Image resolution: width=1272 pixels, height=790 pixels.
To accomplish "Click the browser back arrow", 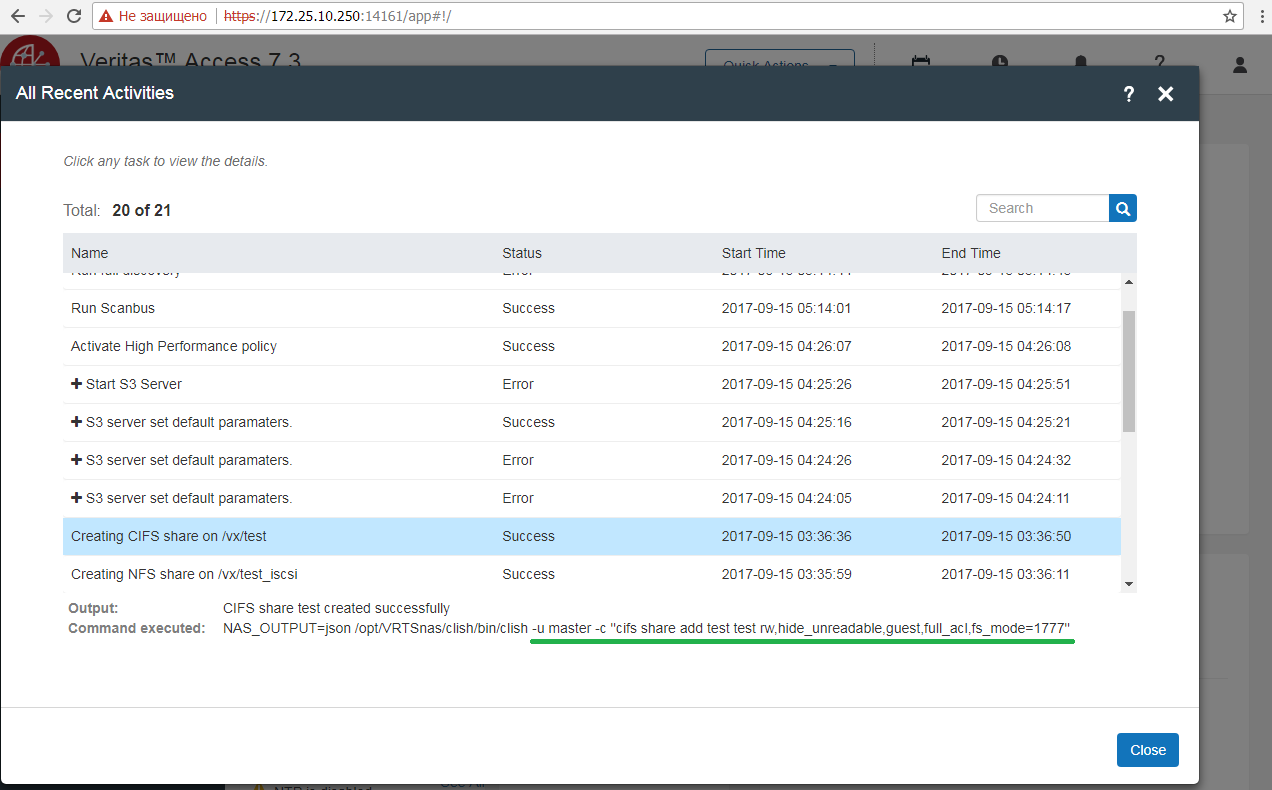I will 17,16.
